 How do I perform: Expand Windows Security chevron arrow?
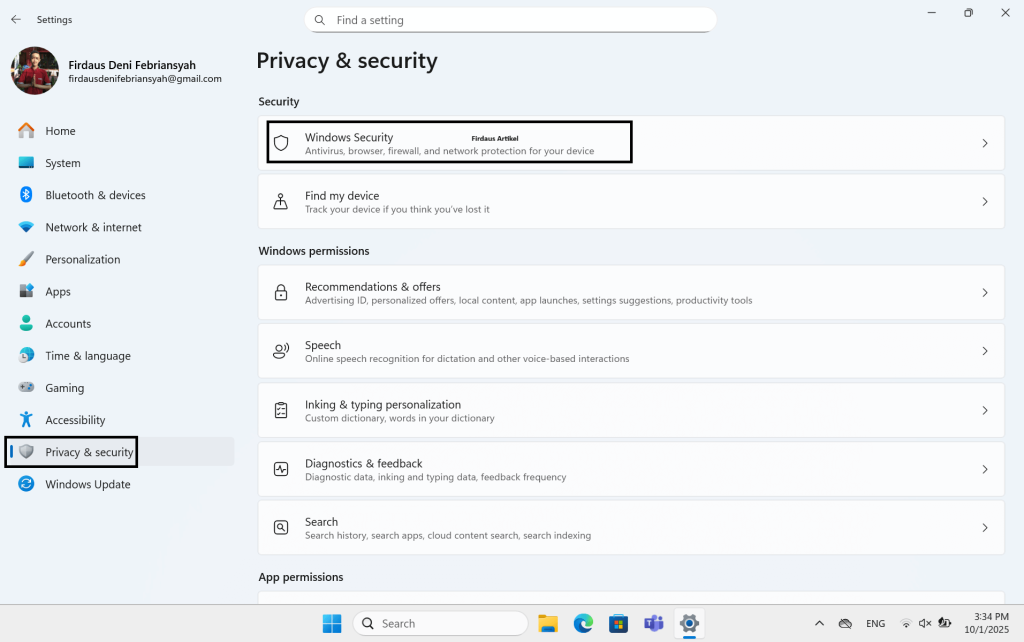[x=984, y=144]
